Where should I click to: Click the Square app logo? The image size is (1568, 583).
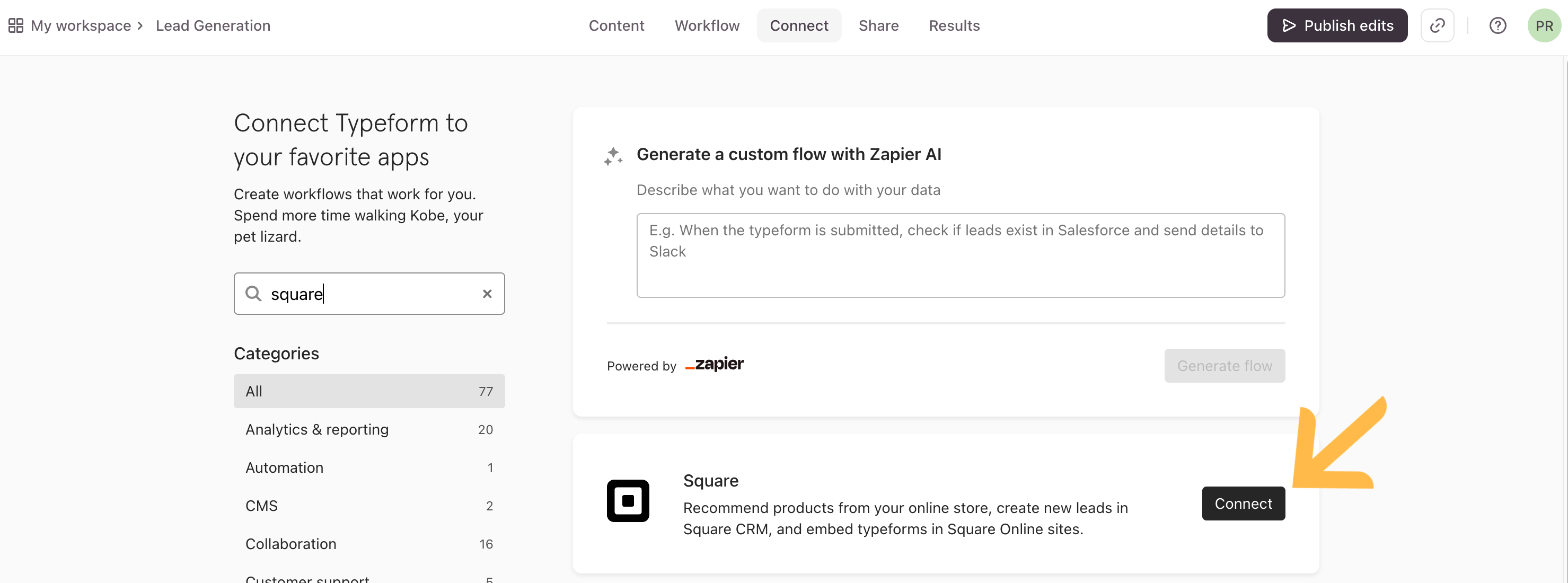pos(628,501)
